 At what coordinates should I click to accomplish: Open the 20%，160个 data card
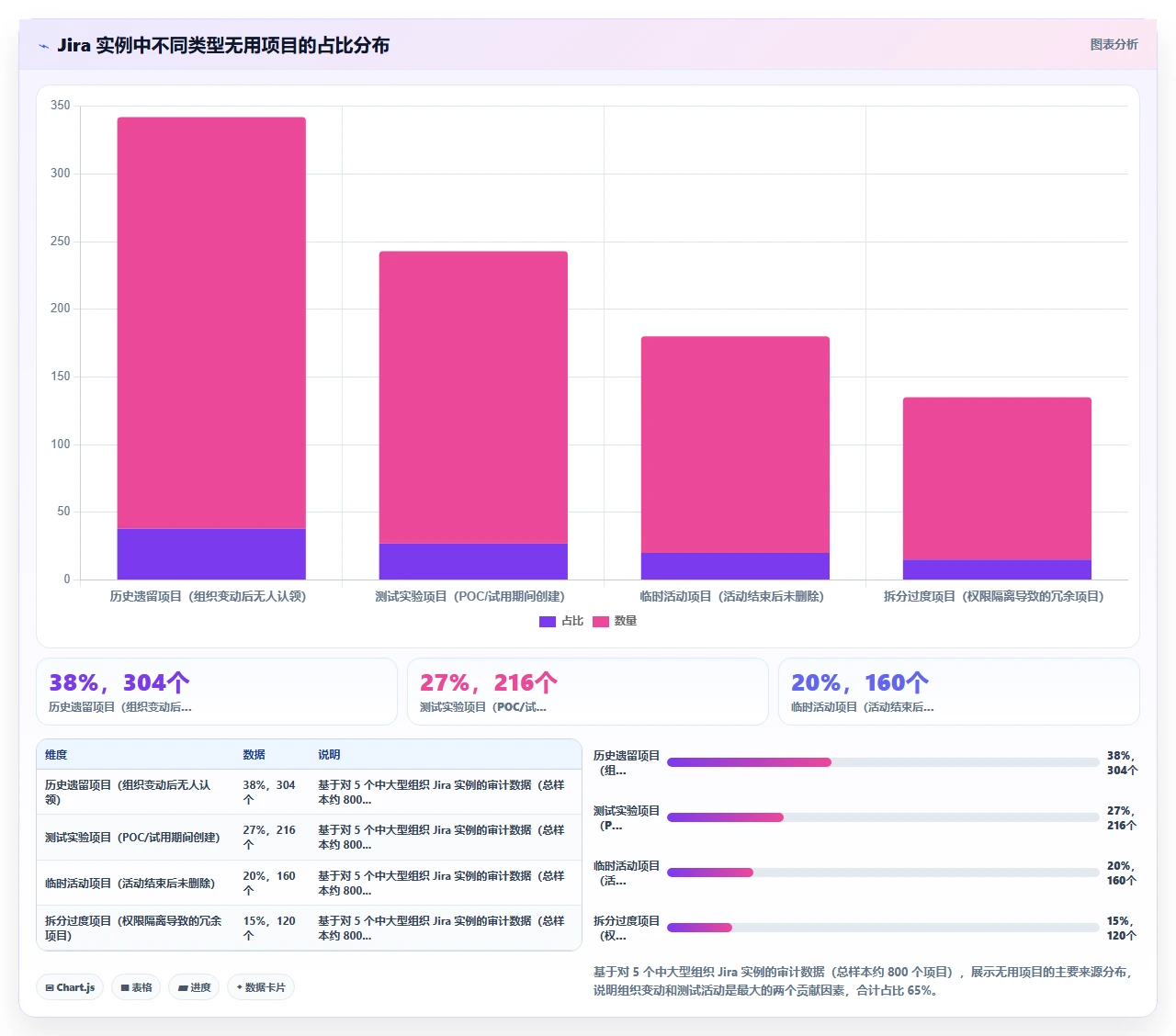pos(959,692)
